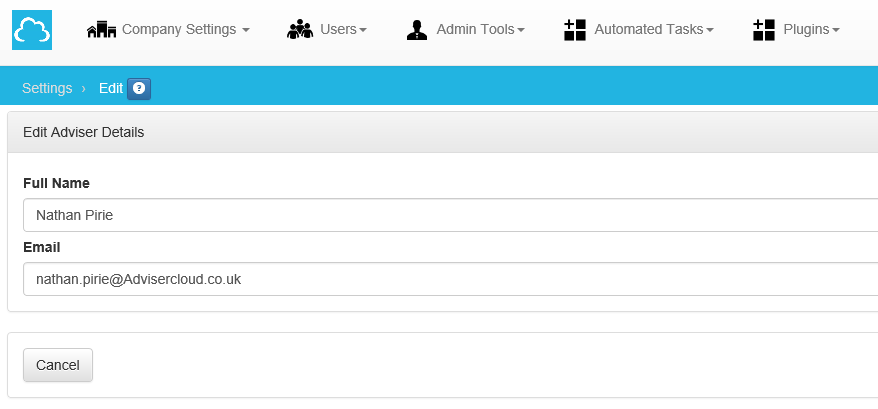Image resolution: width=878 pixels, height=409 pixels.
Task: Open the Automated Tasks menu label
Action: (649, 30)
